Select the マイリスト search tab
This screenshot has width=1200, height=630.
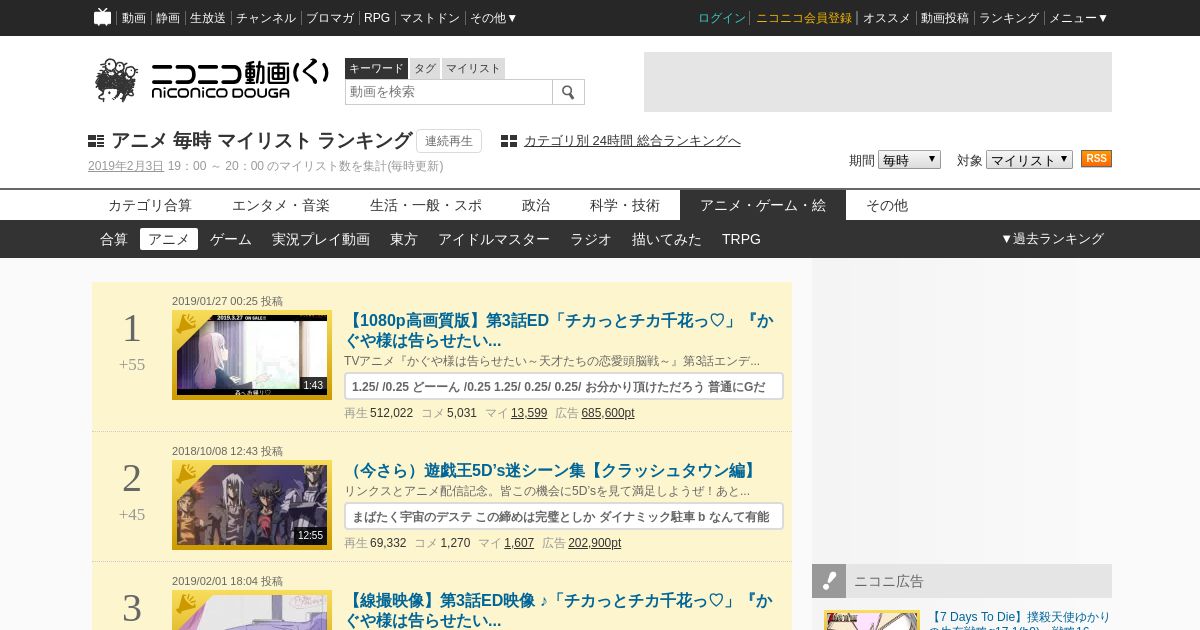click(473, 68)
